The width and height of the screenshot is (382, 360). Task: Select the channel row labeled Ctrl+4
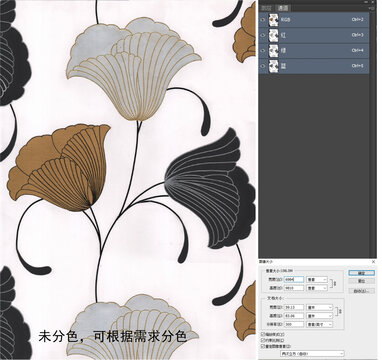[314, 51]
